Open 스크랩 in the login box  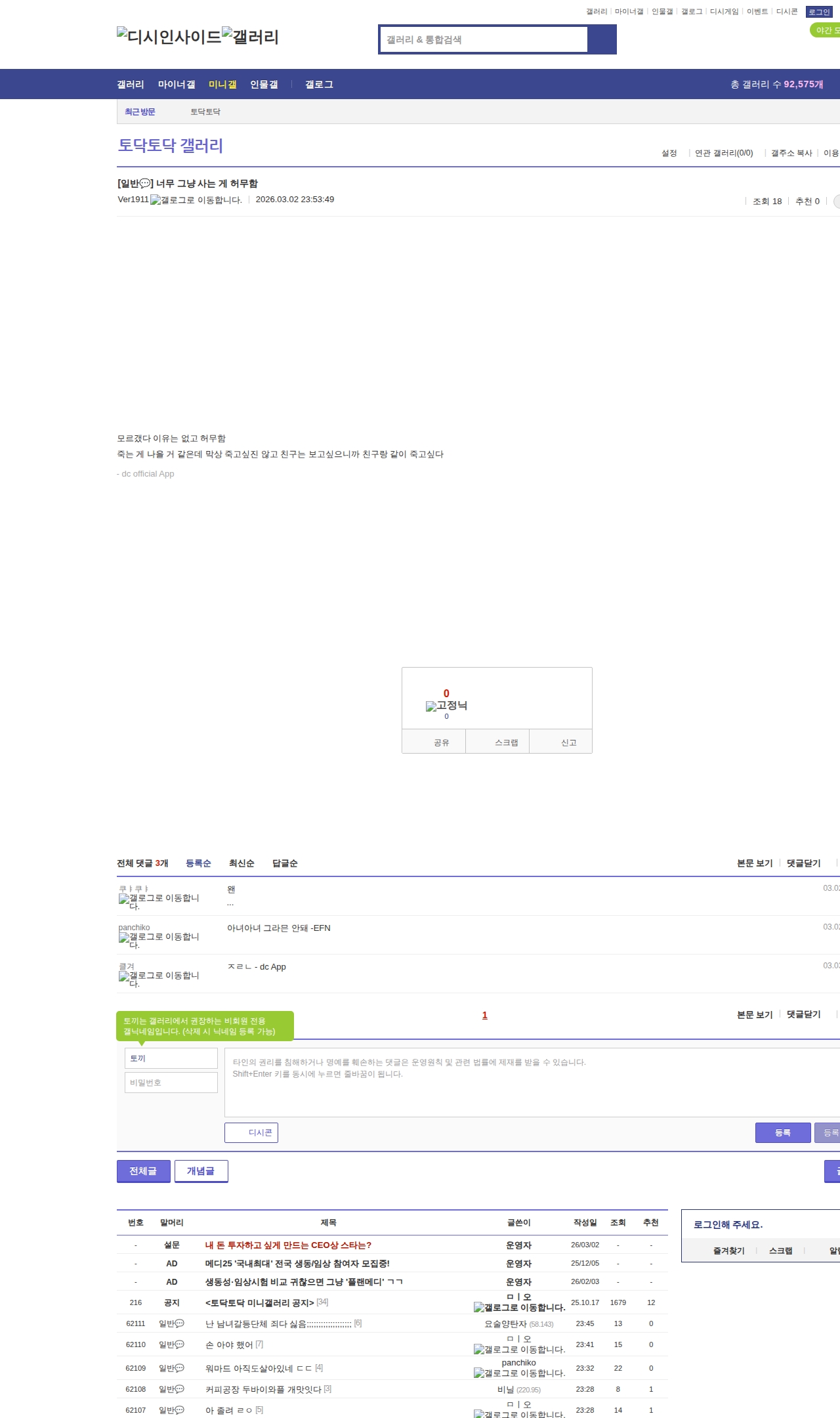[x=781, y=1251]
